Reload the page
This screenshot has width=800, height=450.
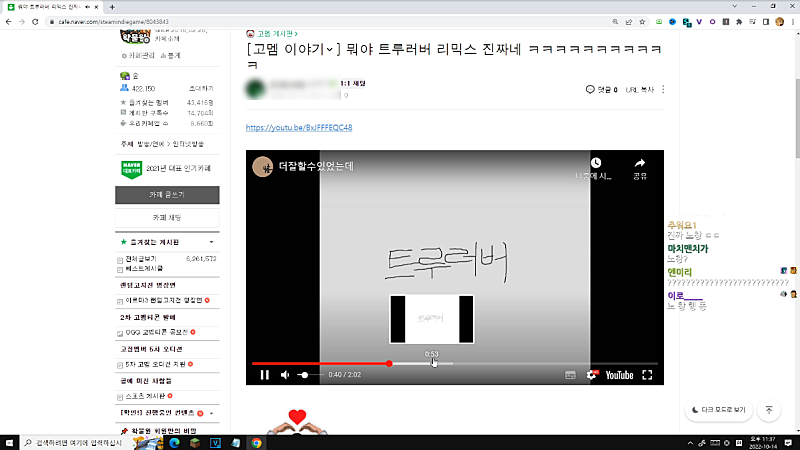35,22
